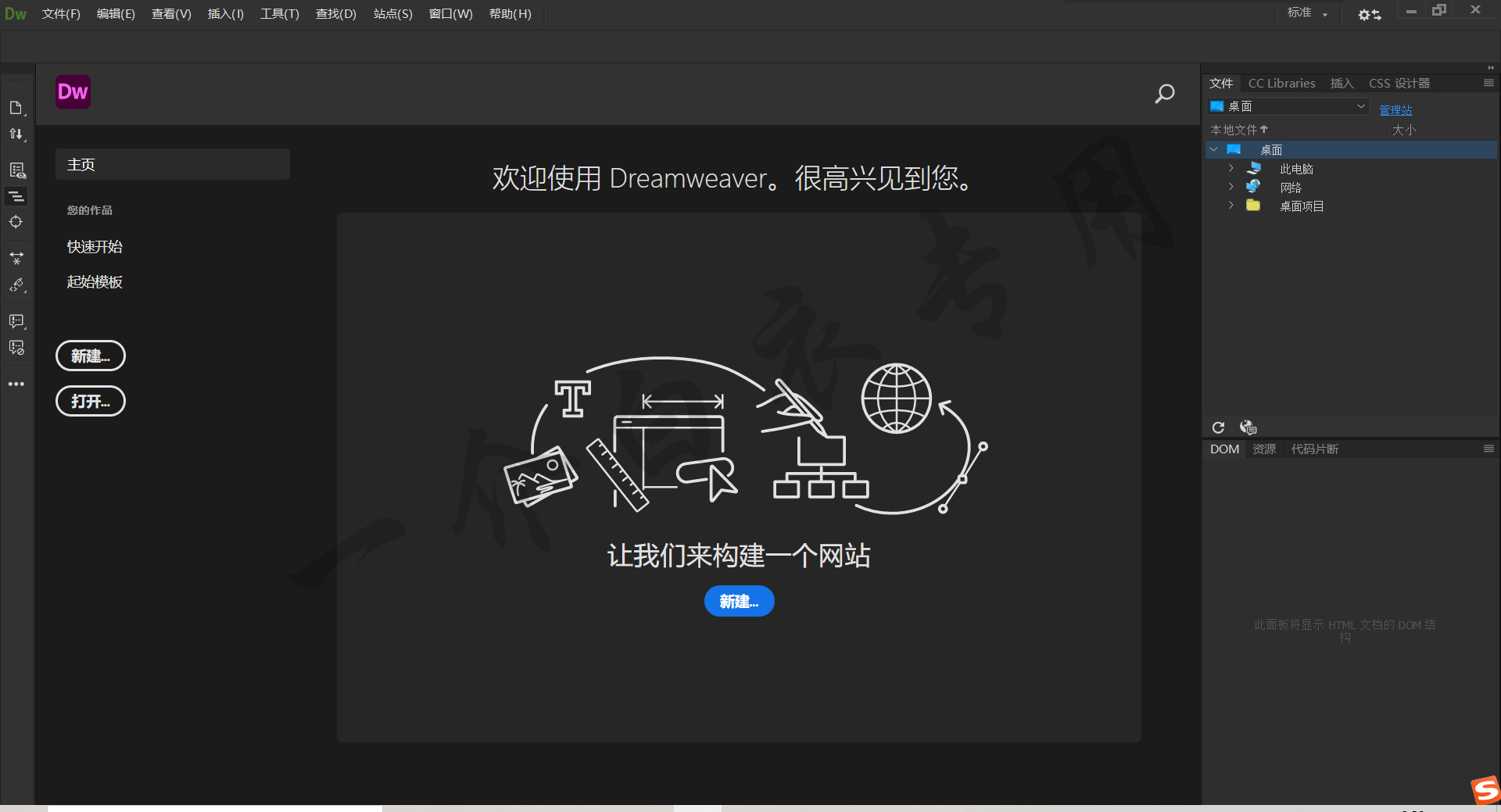Image resolution: width=1501 pixels, height=812 pixels.
Task: Open live view options icon in left toolbar
Action: coord(16,170)
